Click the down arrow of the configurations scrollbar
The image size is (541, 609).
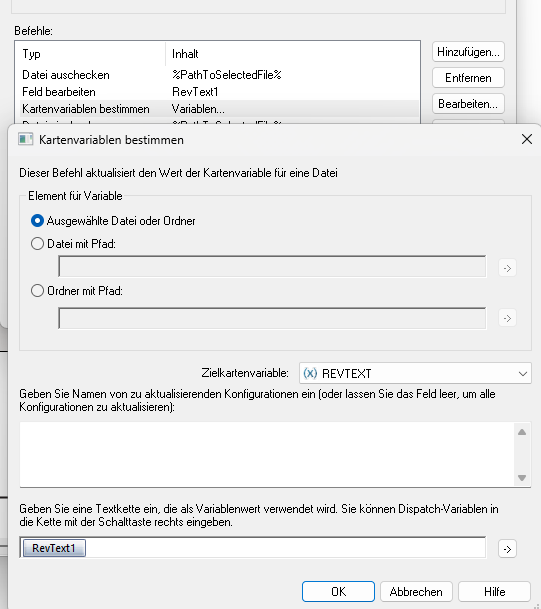[x=522, y=478]
